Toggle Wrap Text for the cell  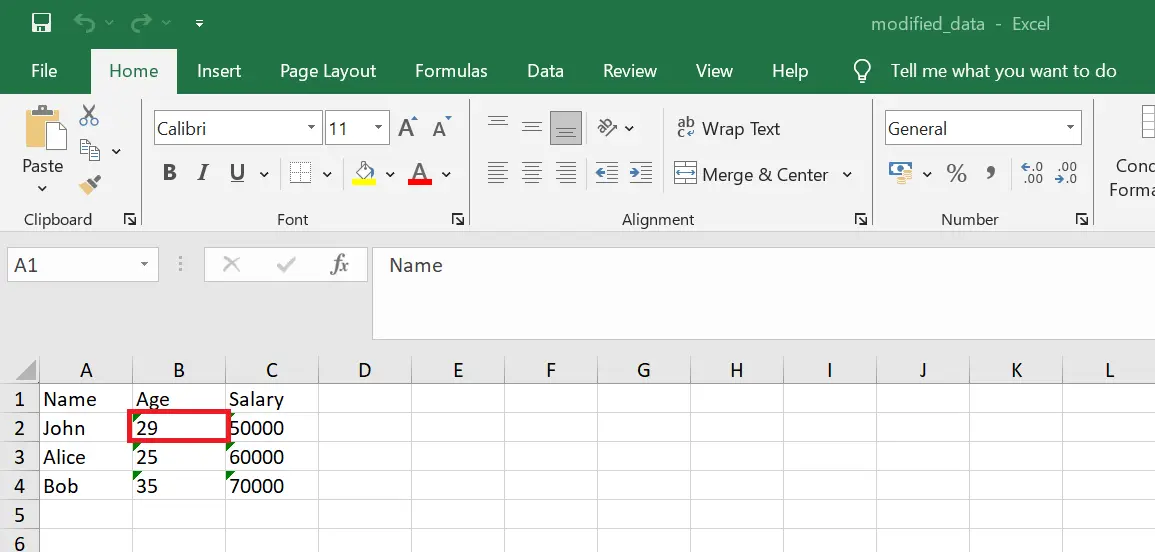coord(728,129)
